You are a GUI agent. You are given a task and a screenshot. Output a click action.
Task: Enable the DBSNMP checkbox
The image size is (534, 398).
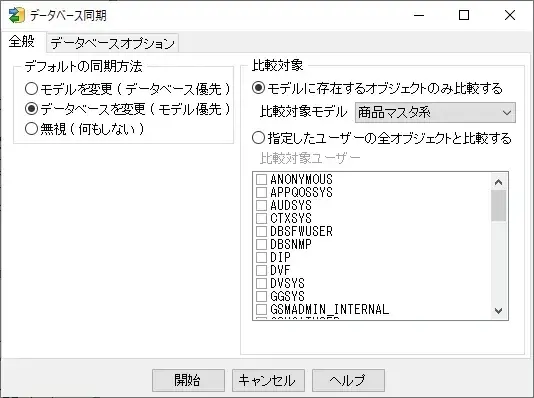[261, 244]
